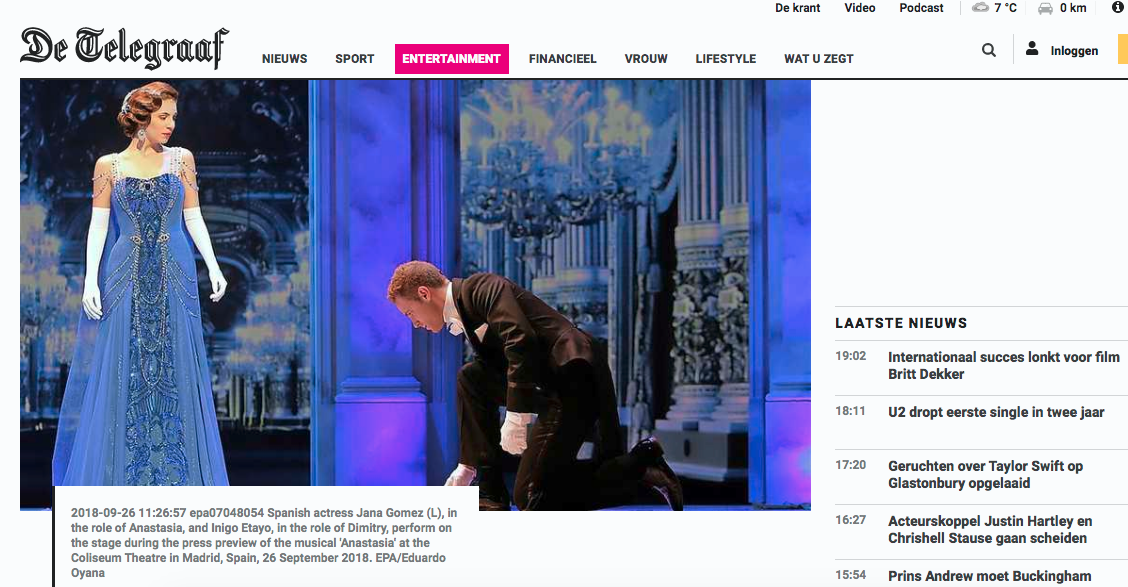The width and height of the screenshot is (1128, 587).
Task: Click the user profile icon
Action: tap(1032, 49)
